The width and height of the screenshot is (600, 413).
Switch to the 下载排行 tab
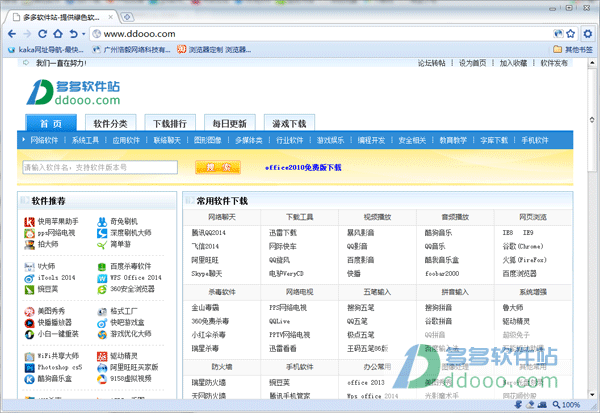[170, 123]
